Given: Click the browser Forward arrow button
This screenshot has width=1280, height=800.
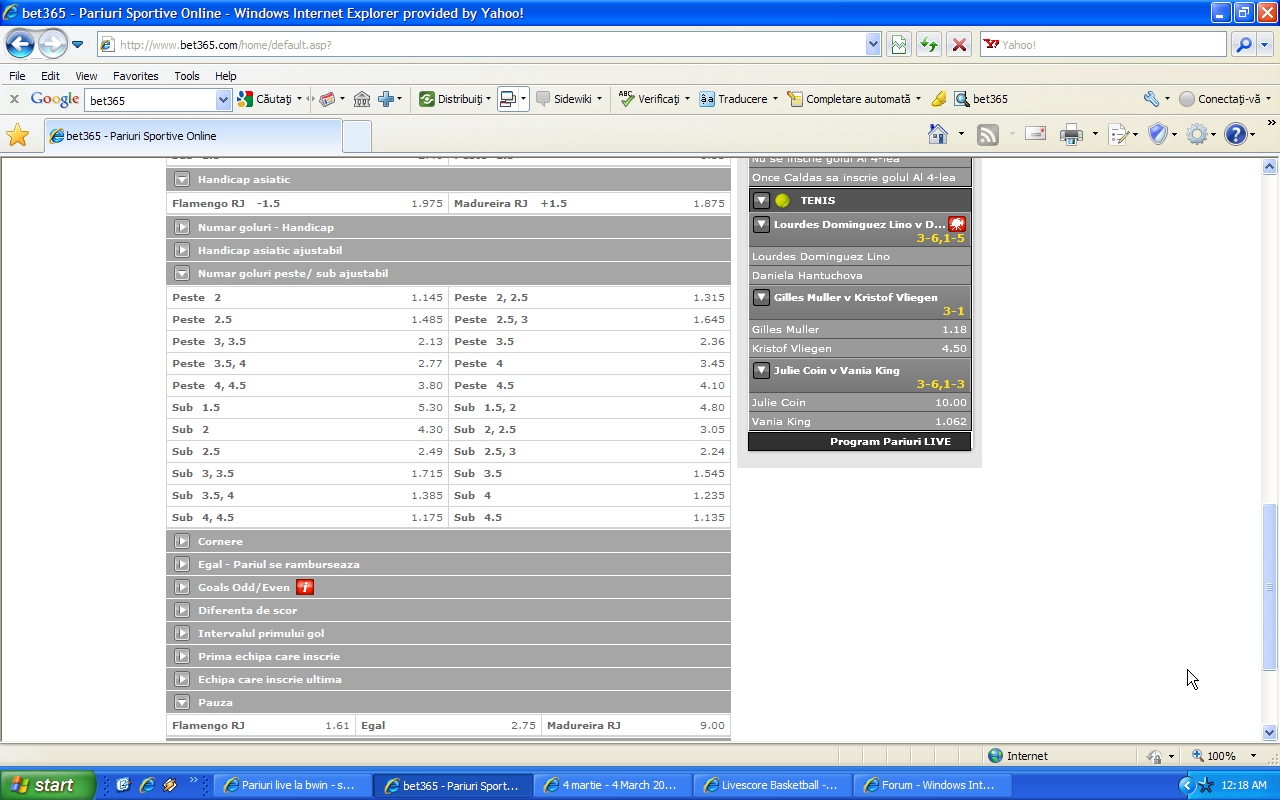Looking at the screenshot, I should tap(52, 44).
